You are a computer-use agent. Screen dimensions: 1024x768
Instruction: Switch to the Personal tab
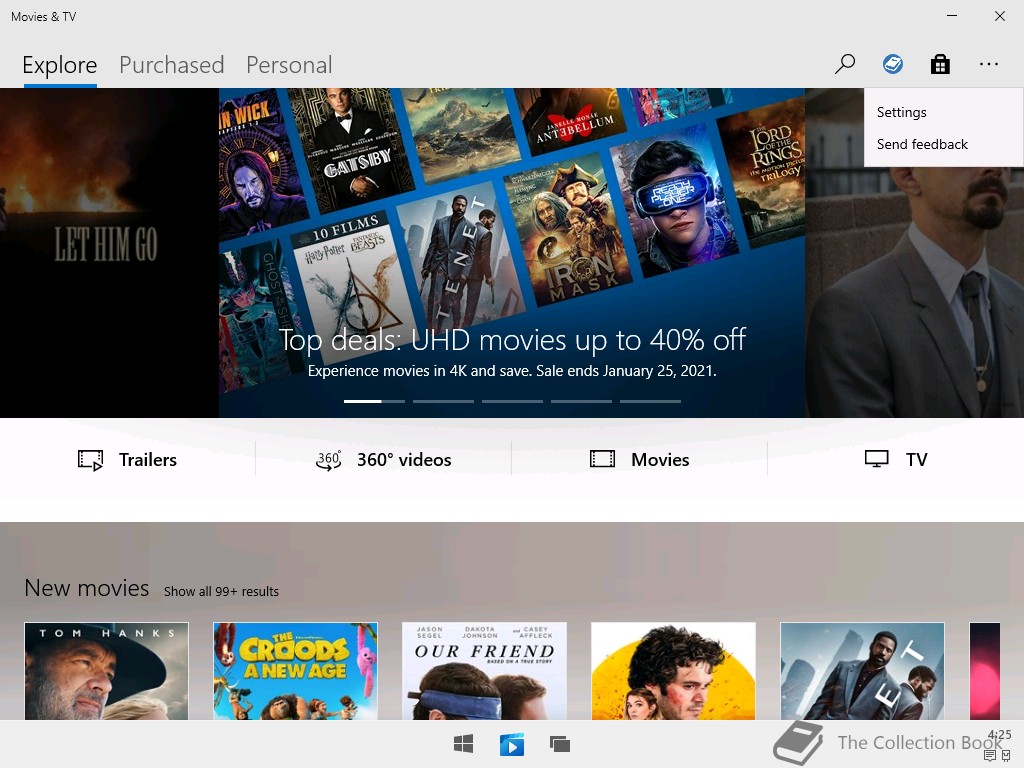click(289, 65)
